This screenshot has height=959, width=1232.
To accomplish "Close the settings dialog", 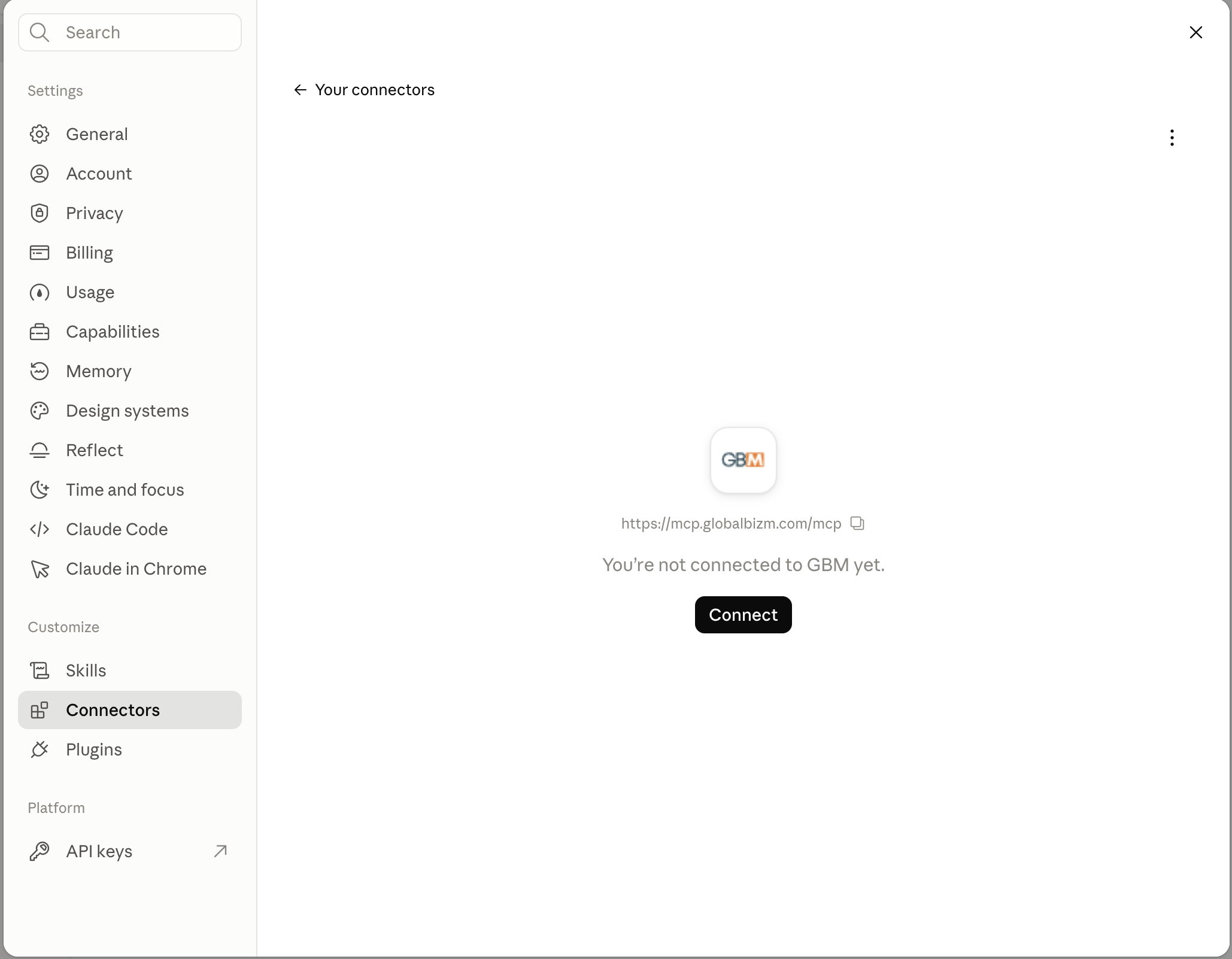I will tap(1196, 32).
